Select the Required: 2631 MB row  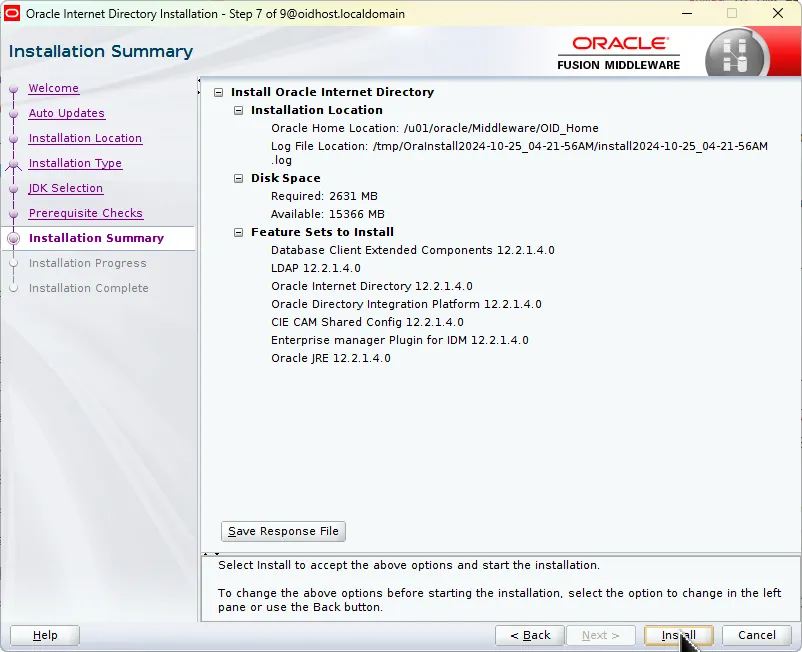324,196
